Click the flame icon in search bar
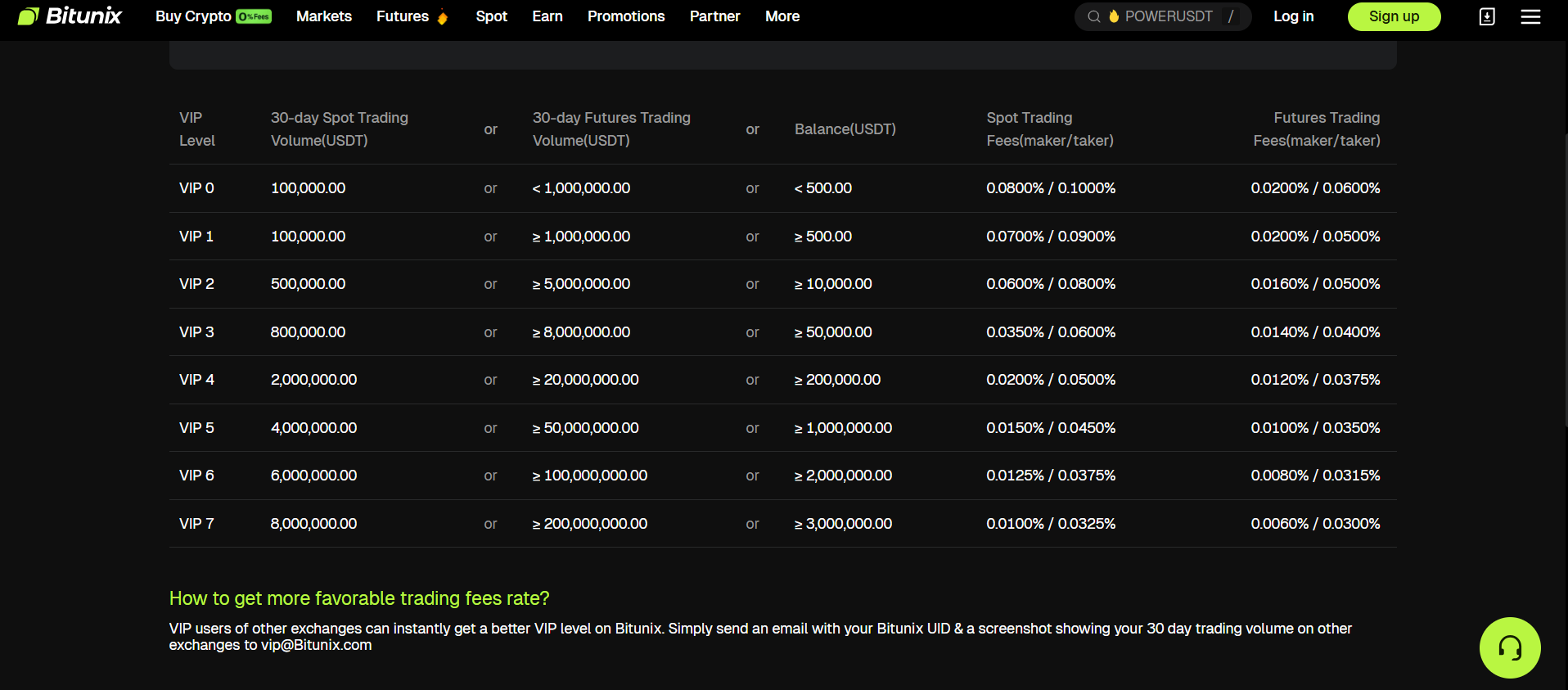Image resolution: width=1568 pixels, height=690 pixels. [1114, 16]
